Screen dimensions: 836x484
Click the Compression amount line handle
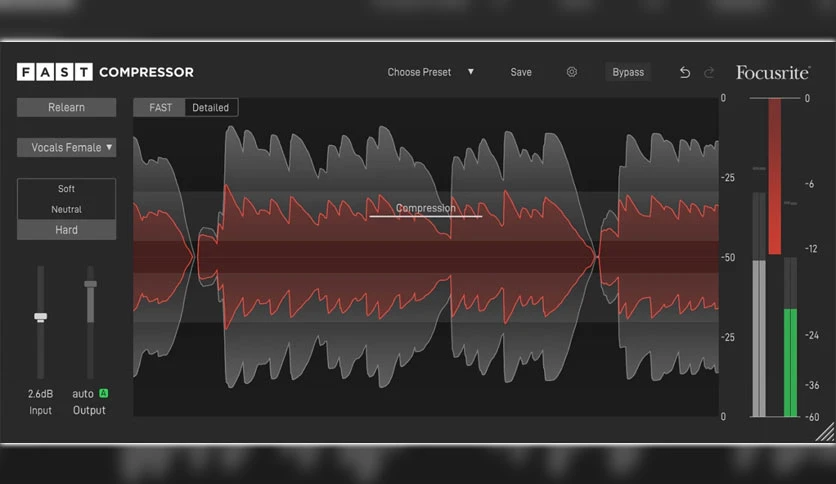426,216
